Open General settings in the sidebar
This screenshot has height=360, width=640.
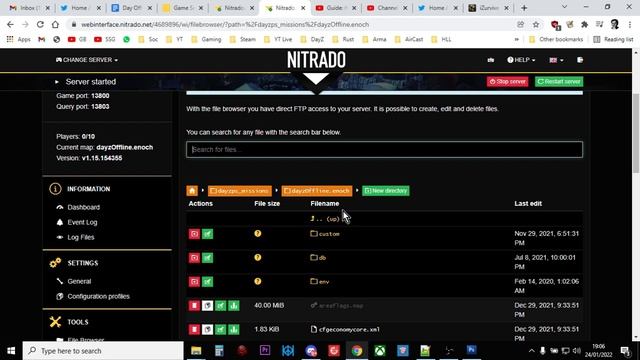point(79,281)
